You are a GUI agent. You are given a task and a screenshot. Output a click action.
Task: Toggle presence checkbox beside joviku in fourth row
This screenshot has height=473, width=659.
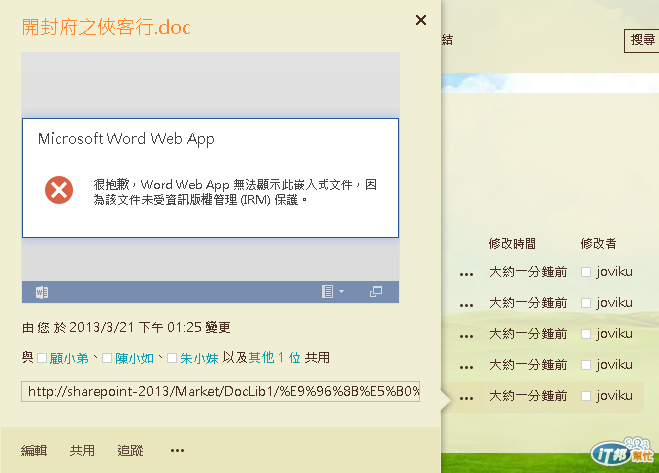click(586, 365)
